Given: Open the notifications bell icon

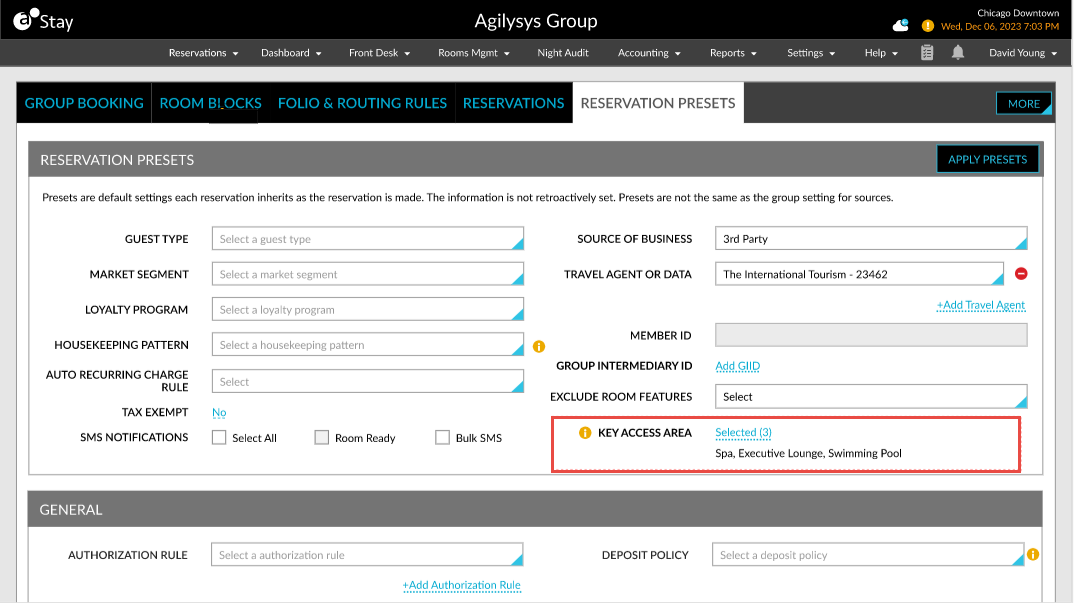Looking at the screenshot, I should (958, 53).
